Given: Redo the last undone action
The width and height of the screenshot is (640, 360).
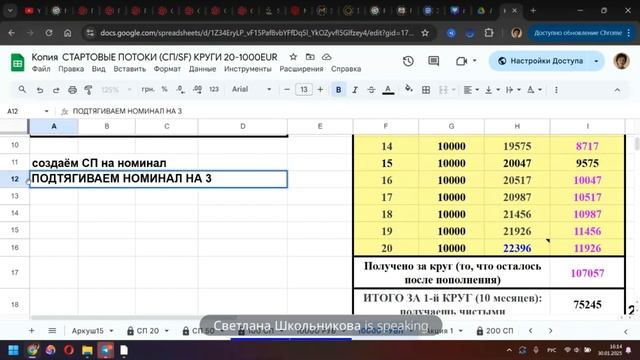Looking at the screenshot, I should (56, 90).
